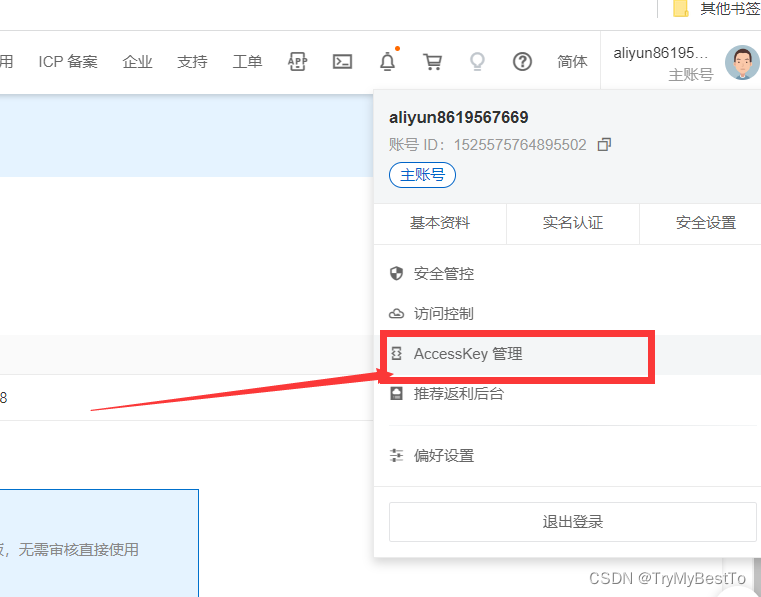Open 工单 menu in top navigation
Screen dimensions: 761x597
[x=247, y=62]
